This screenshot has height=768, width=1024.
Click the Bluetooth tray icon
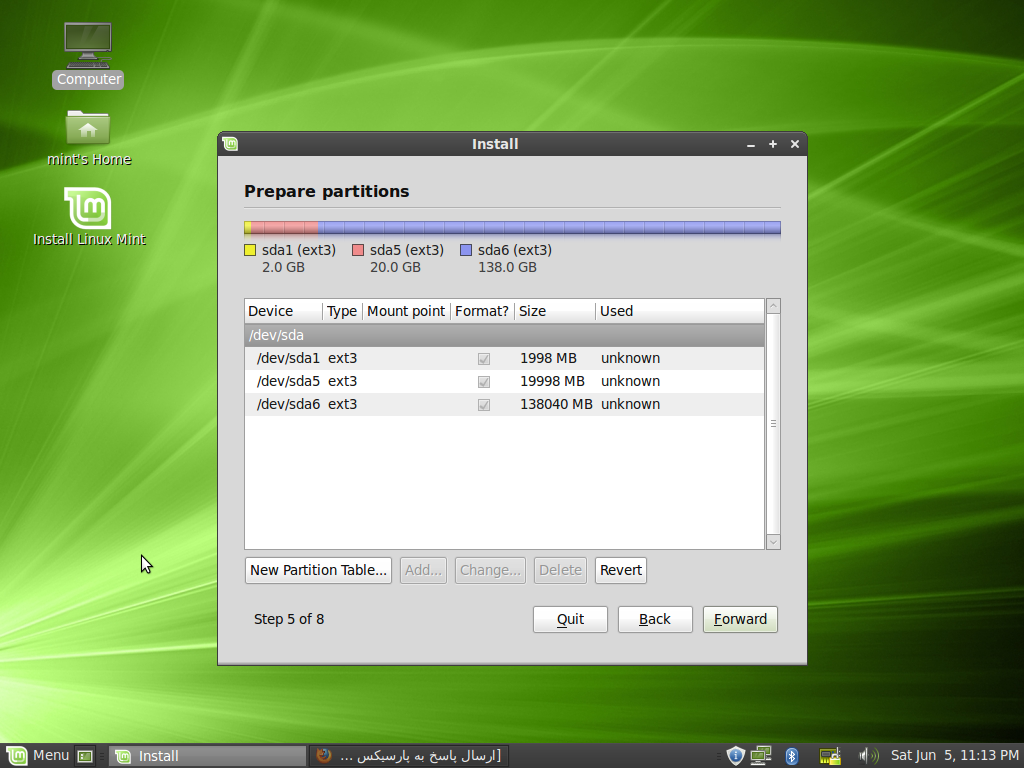point(792,756)
